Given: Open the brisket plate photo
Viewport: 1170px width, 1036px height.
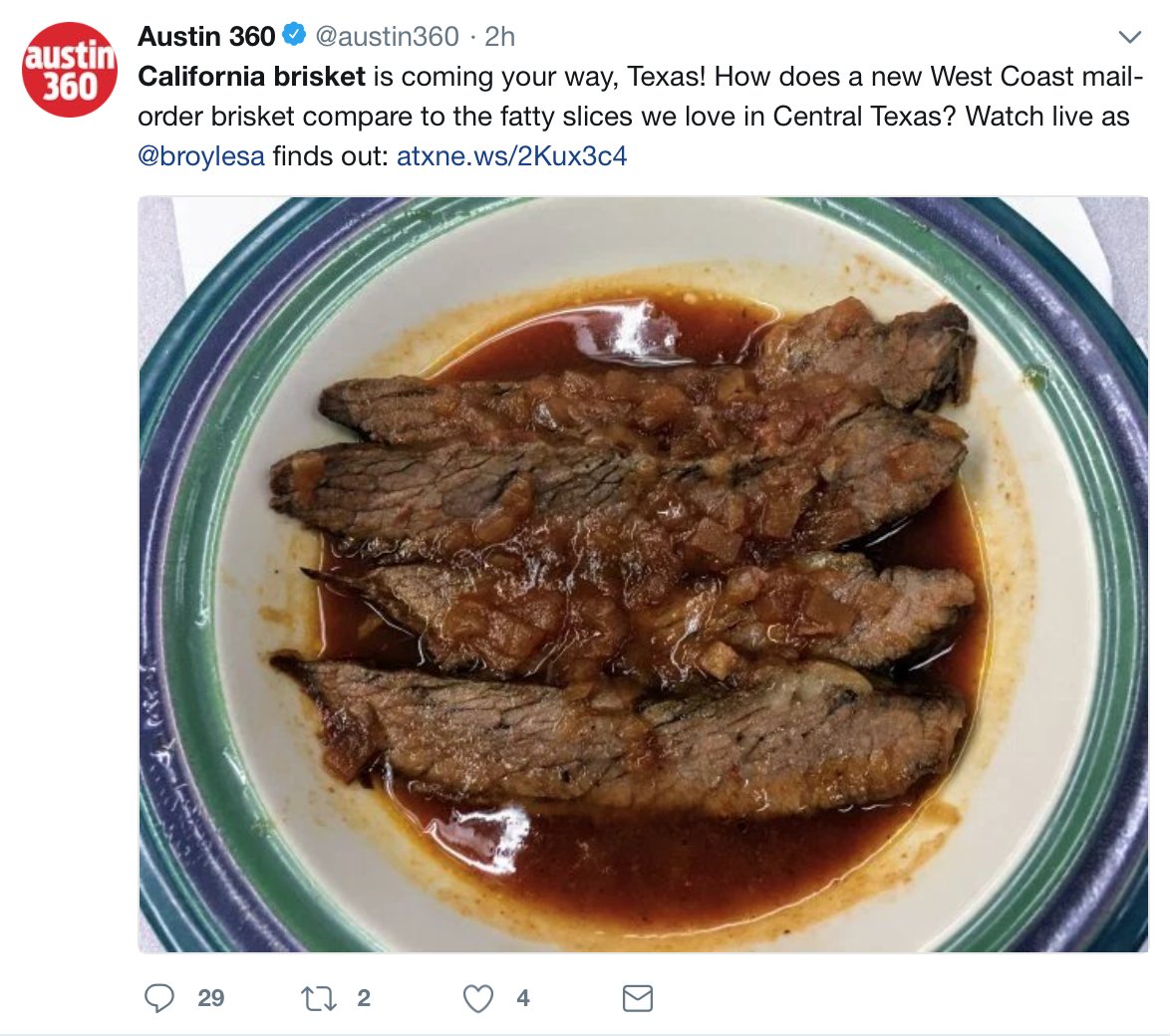Looking at the screenshot, I should pyautogui.click(x=643, y=573).
